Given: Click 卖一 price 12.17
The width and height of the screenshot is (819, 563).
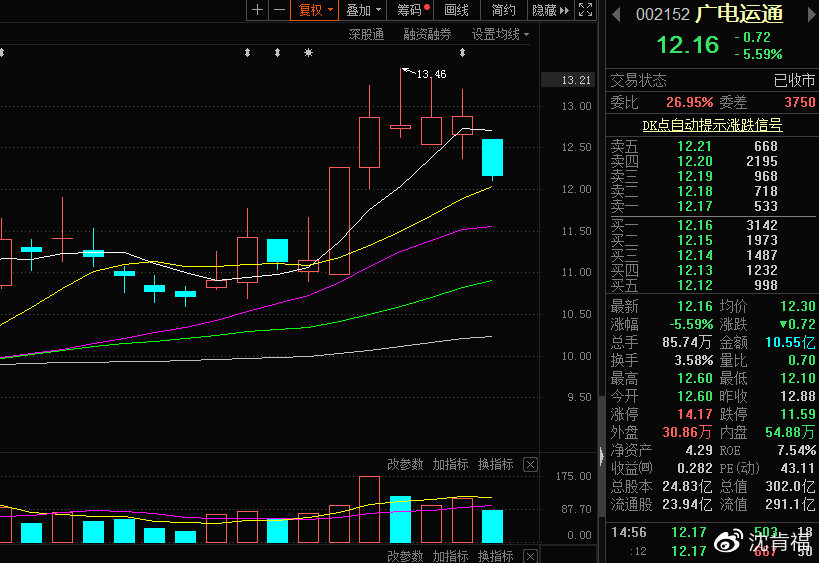Looking at the screenshot, I should [x=695, y=206].
